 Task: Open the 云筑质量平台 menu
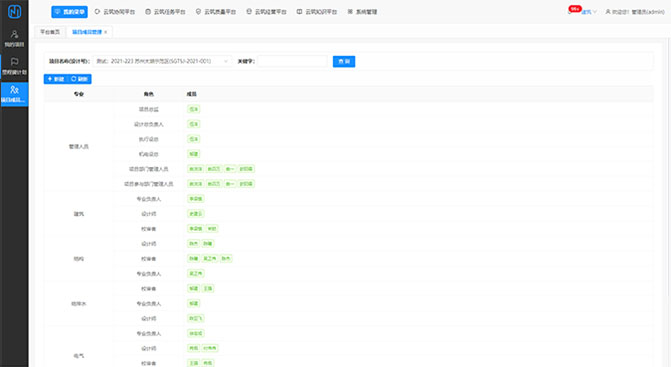coord(216,12)
